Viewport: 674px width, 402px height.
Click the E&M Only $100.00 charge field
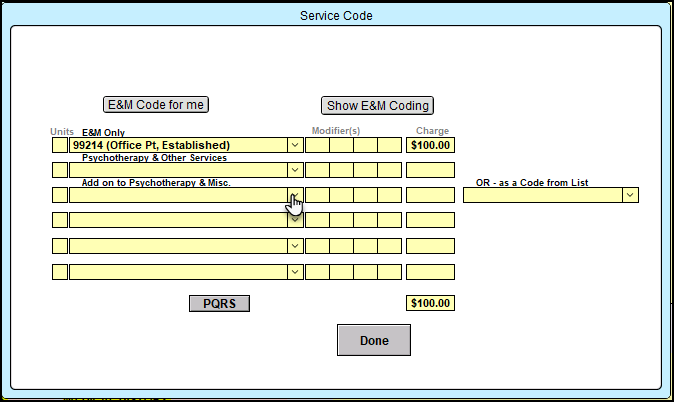430,145
